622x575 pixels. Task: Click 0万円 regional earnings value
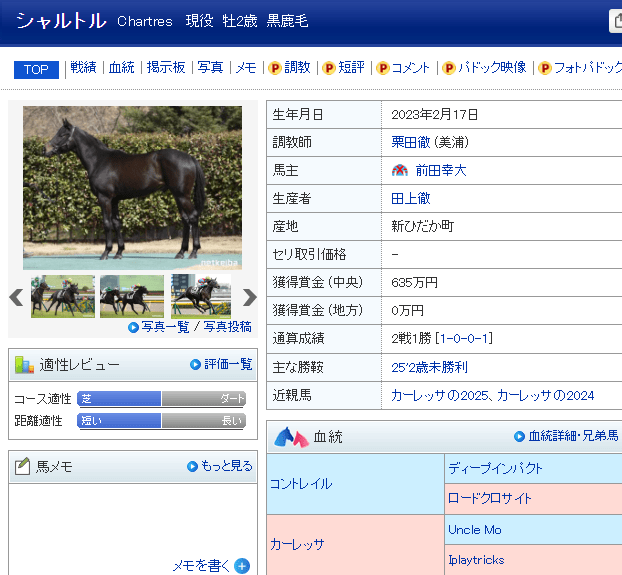pyautogui.click(x=407, y=310)
